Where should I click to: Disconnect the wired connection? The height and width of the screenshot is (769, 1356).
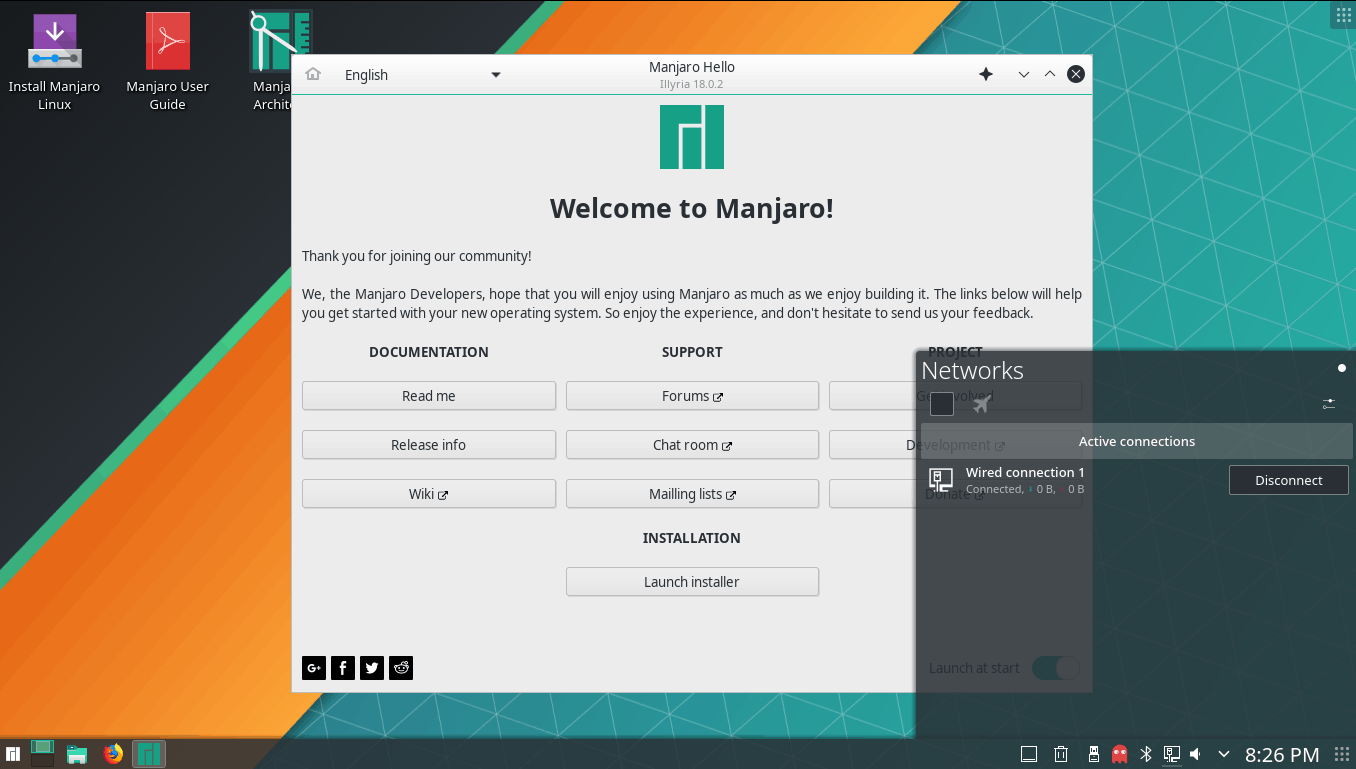click(1288, 479)
